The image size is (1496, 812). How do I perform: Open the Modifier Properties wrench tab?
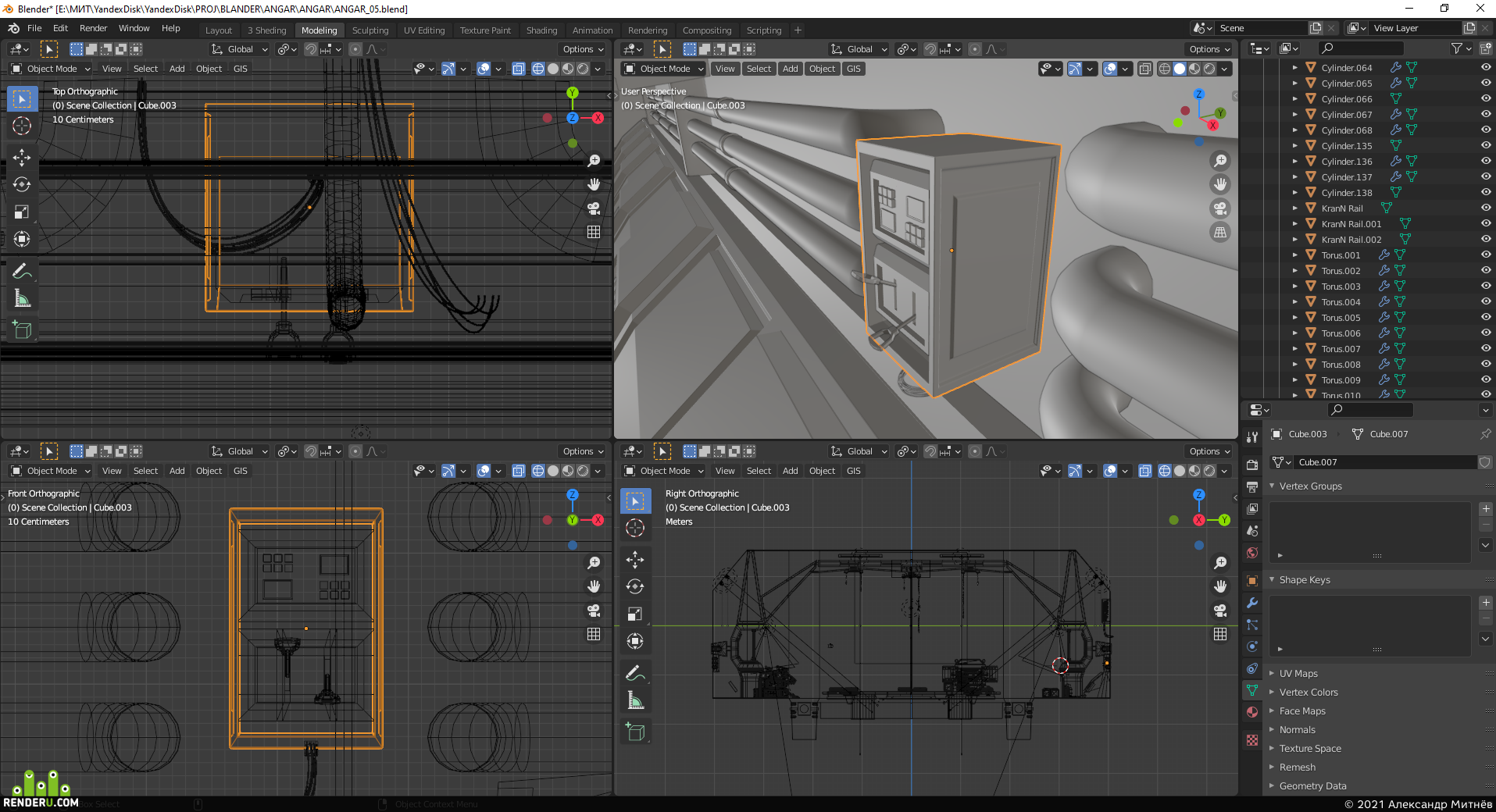1252,603
